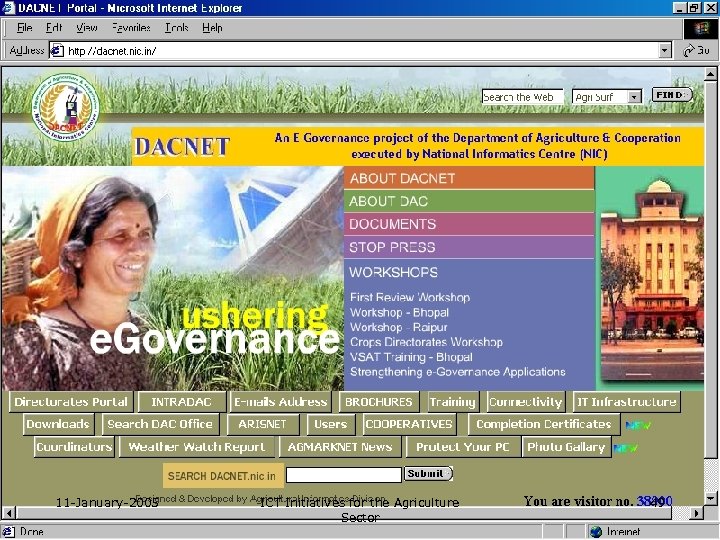Click the Users button
This screenshot has width=720, height=540.
point(331,424)
